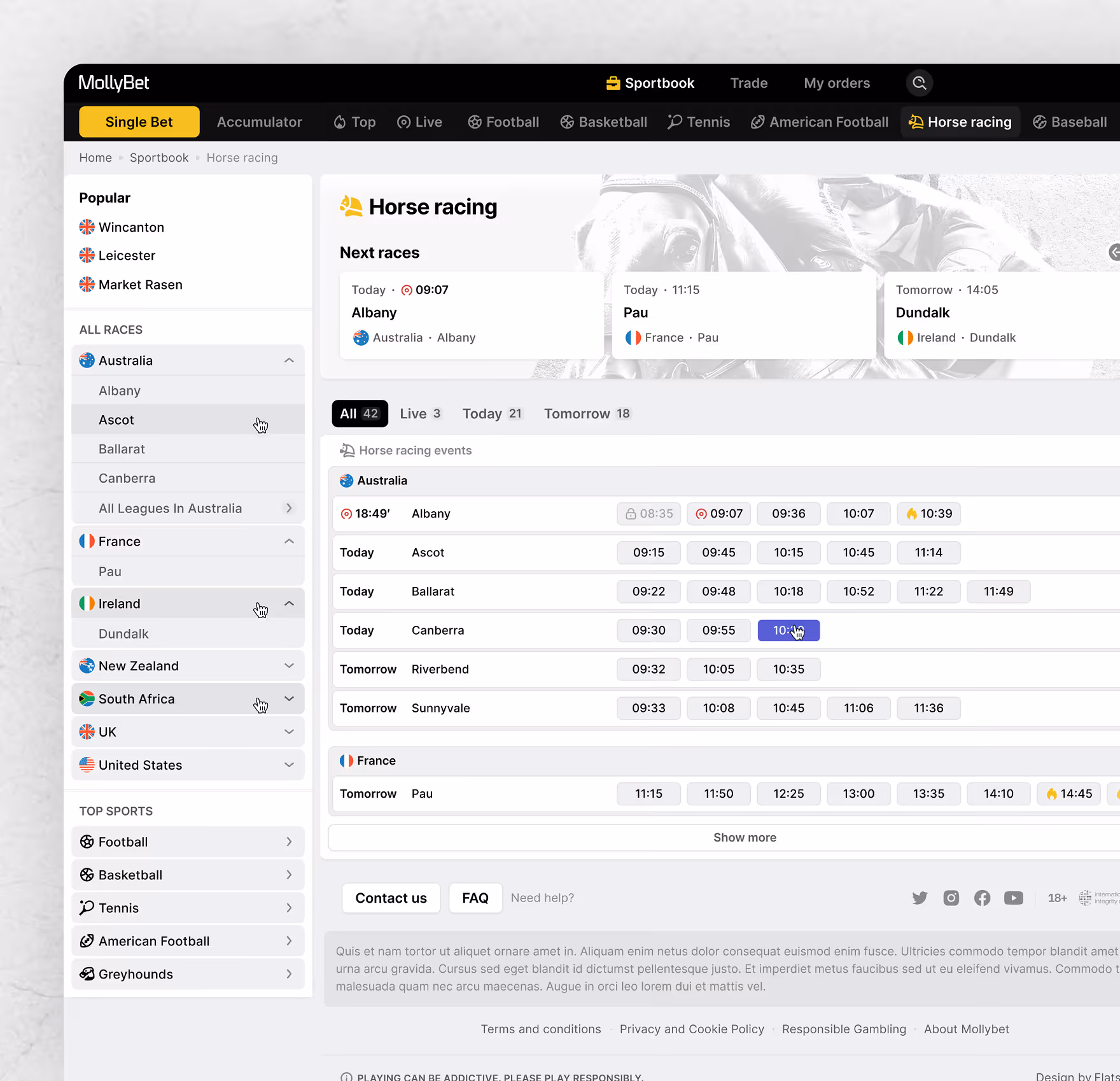The height and width of the screenshot is (1081, 1120).
Task: Click the France flag in events table
Action: [346, 761]
